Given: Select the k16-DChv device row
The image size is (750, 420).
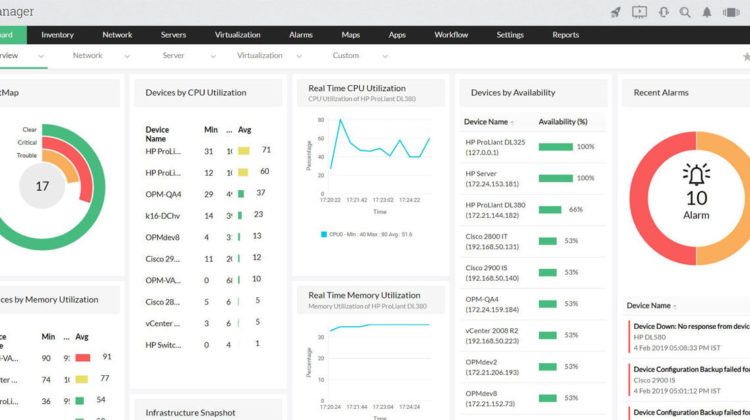Looking at the screenshot, I should click(208, 215).
